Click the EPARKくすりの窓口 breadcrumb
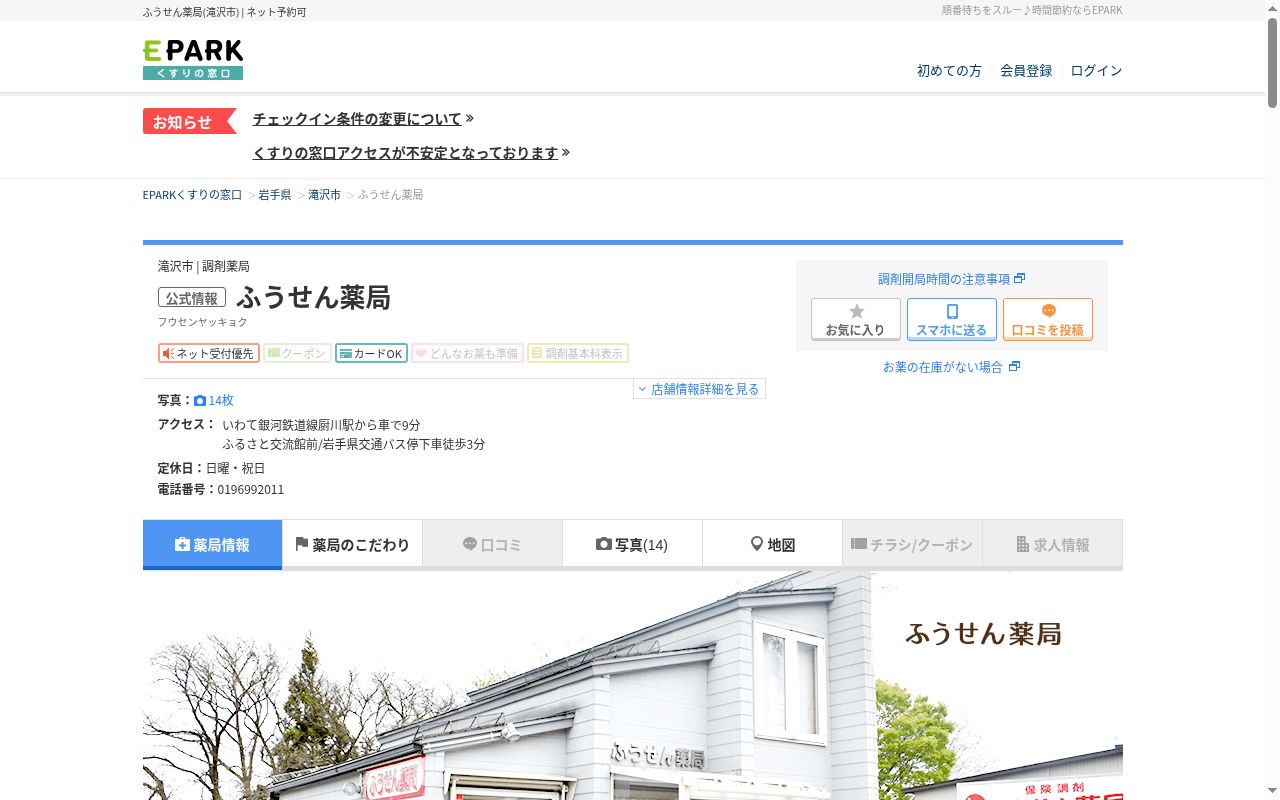 [x=192, y=195]
